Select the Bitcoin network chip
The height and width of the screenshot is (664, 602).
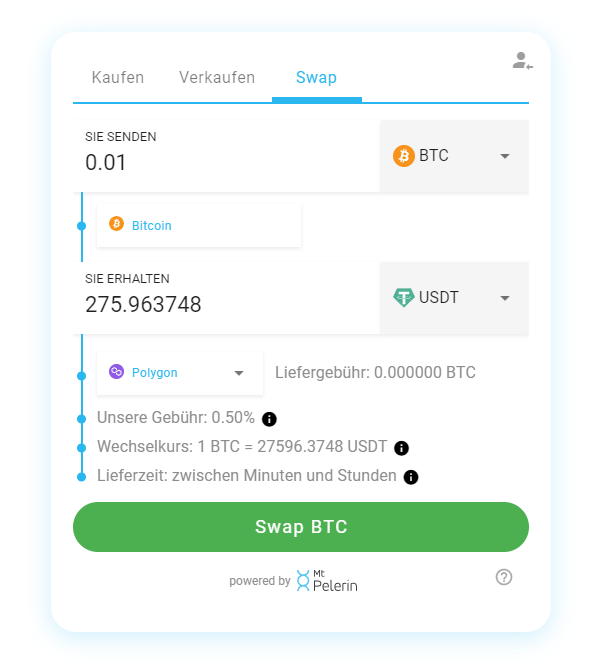click(x=199, y=225)
